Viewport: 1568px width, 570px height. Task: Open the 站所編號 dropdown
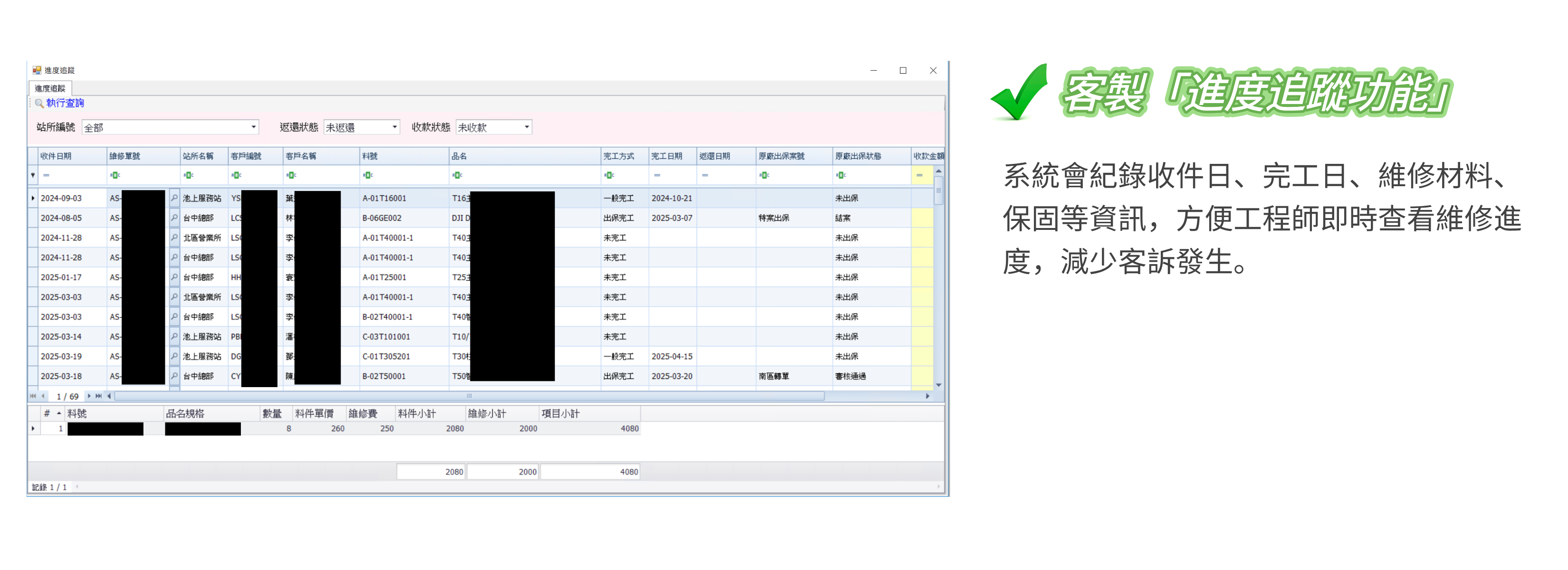(254, 127)
